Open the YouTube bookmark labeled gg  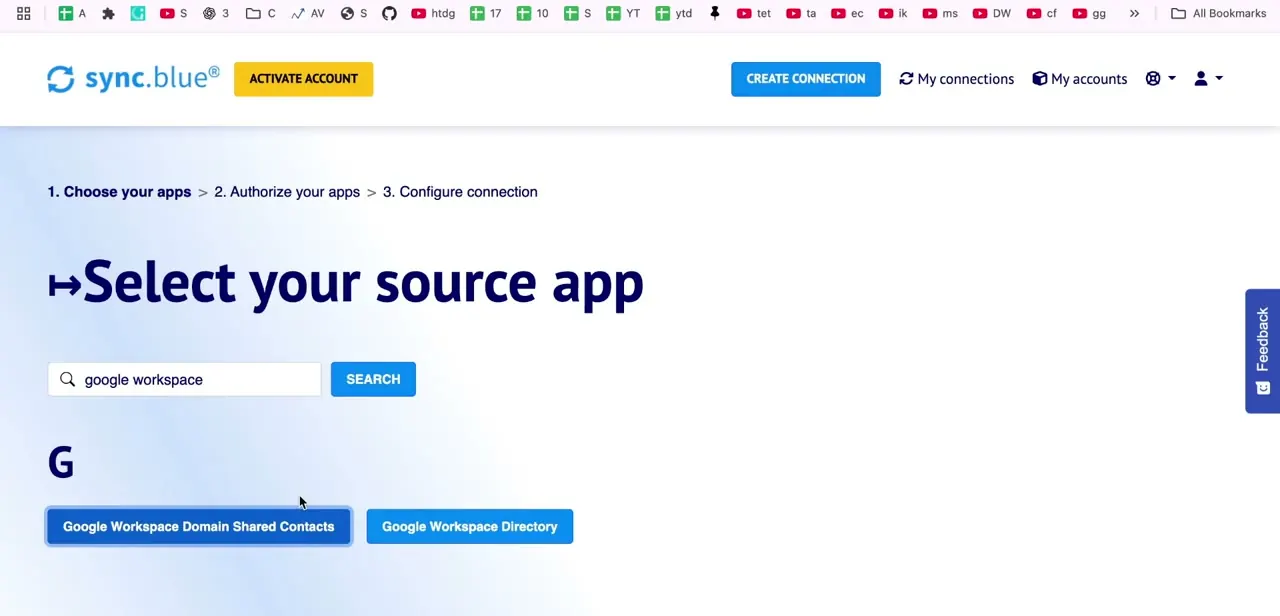(x=1089, y=14)
